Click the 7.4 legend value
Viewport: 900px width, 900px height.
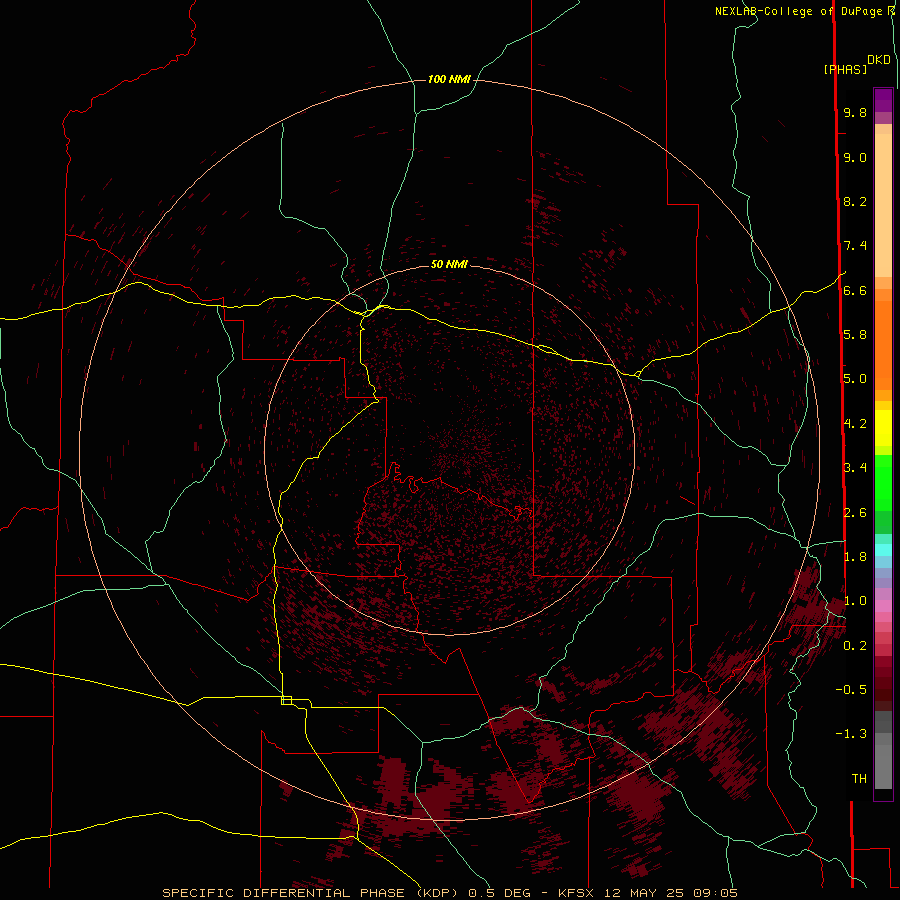tap(855, 246)
